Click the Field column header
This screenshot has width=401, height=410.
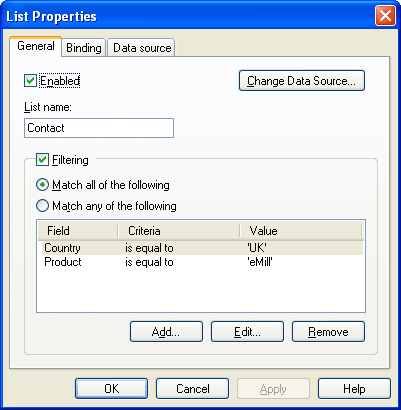pyautogui.click(x=78, y=231)
